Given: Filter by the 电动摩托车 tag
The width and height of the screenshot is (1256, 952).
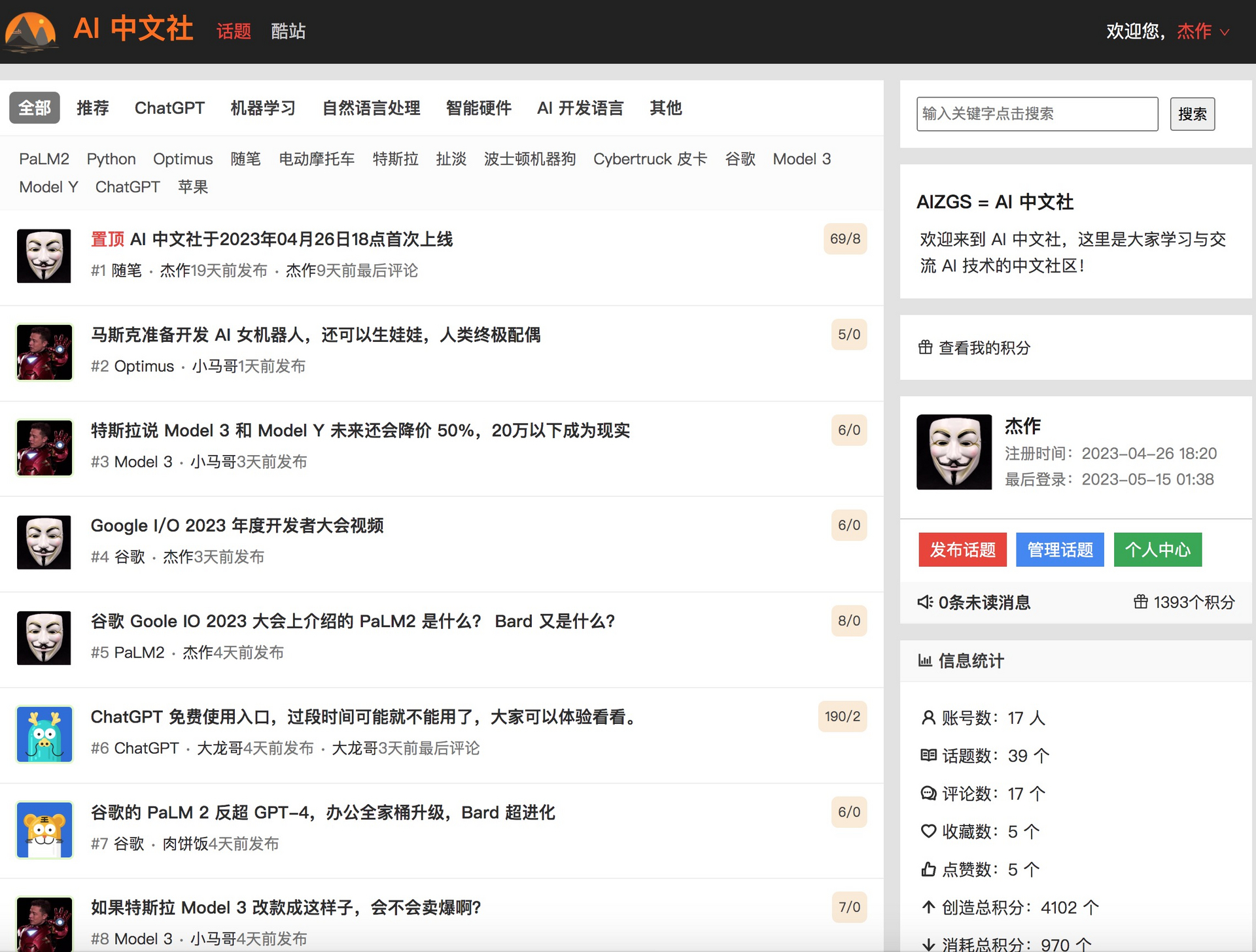Looking at the screenshot, I should pyautogui.click(x=317, y=159).
